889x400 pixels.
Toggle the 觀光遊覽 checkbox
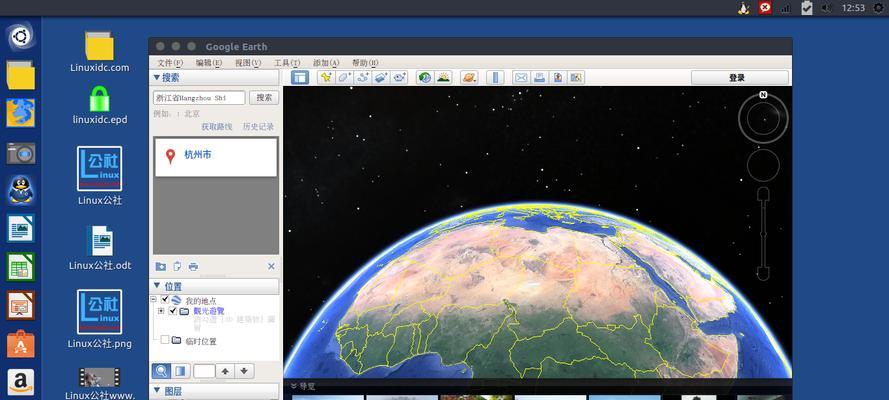(173, 310)
